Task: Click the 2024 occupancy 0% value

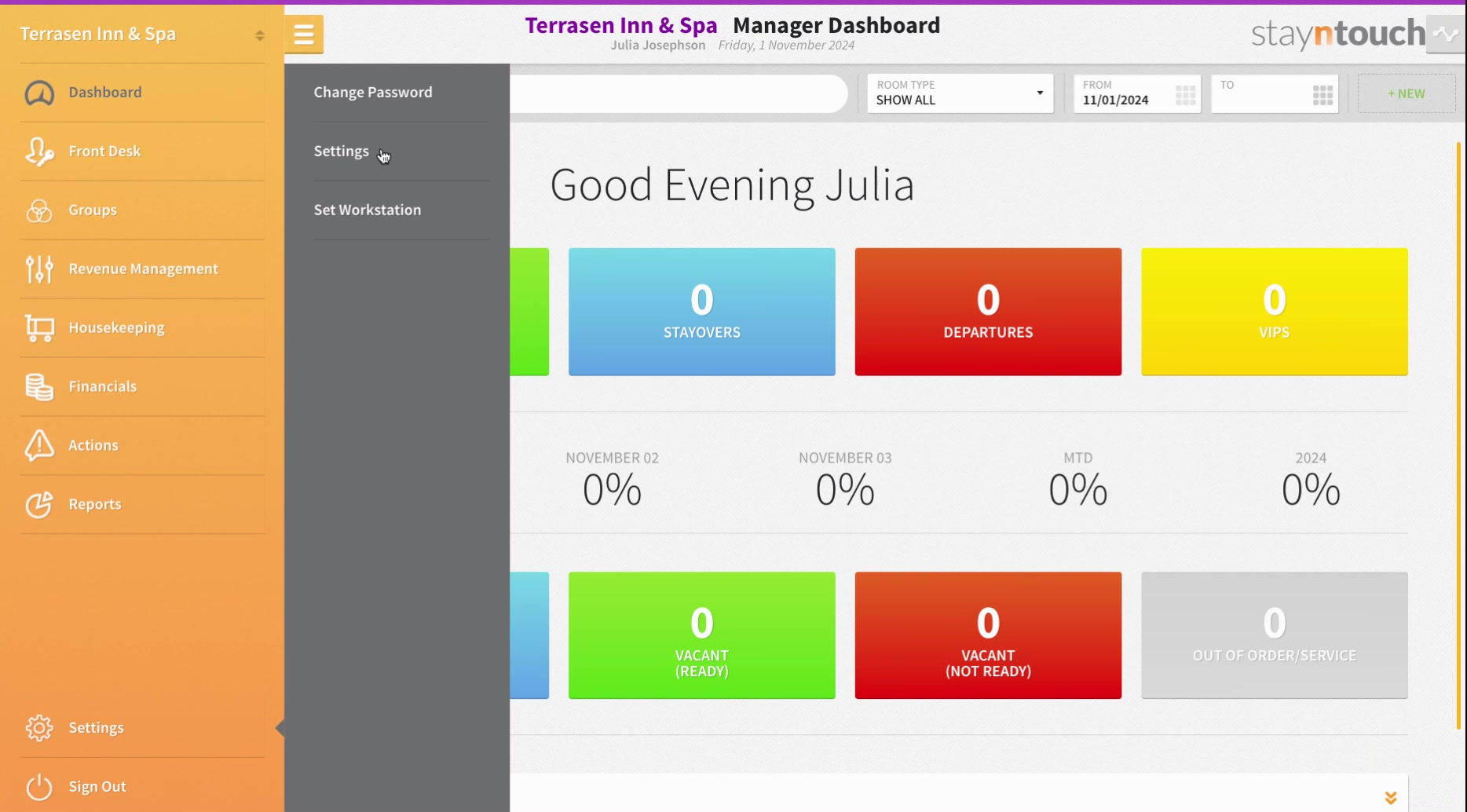Action: tap(1311, 490)
